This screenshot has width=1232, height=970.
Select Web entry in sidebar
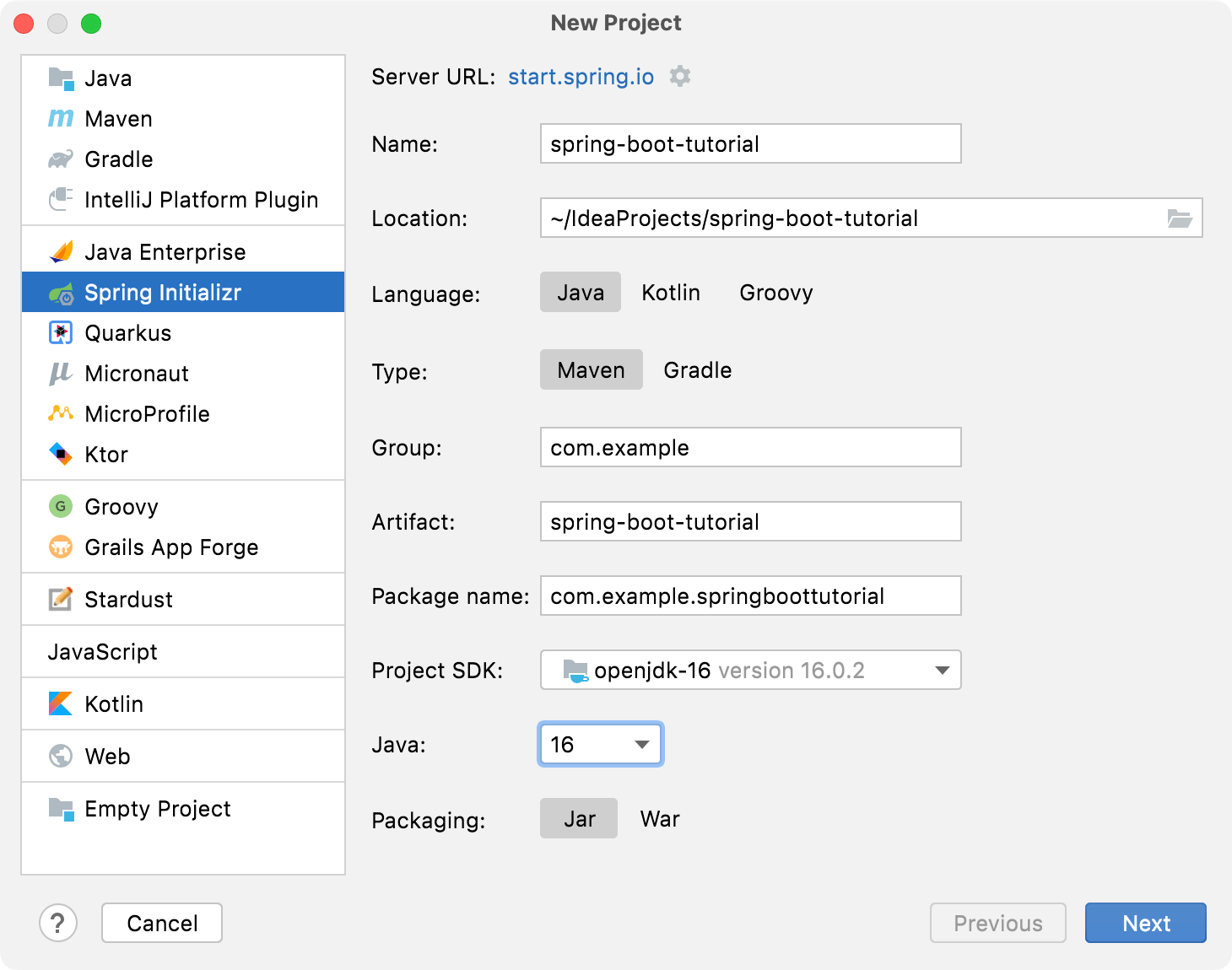tap(183, 757)
